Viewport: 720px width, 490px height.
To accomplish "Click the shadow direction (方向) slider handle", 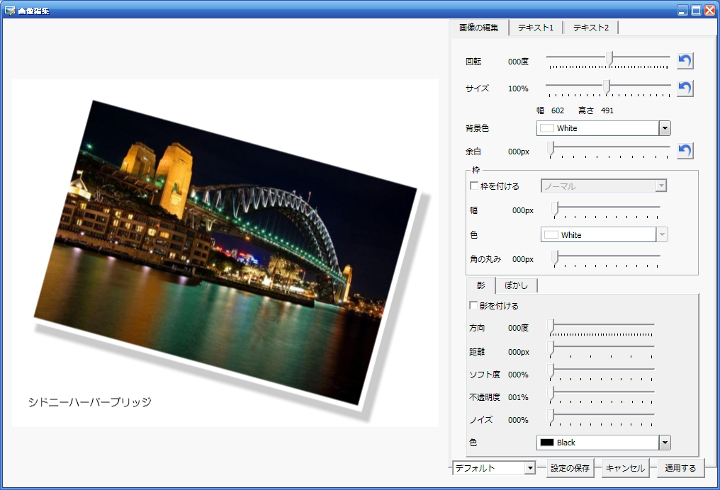I will pyautogui.click(x=551, y=327).
